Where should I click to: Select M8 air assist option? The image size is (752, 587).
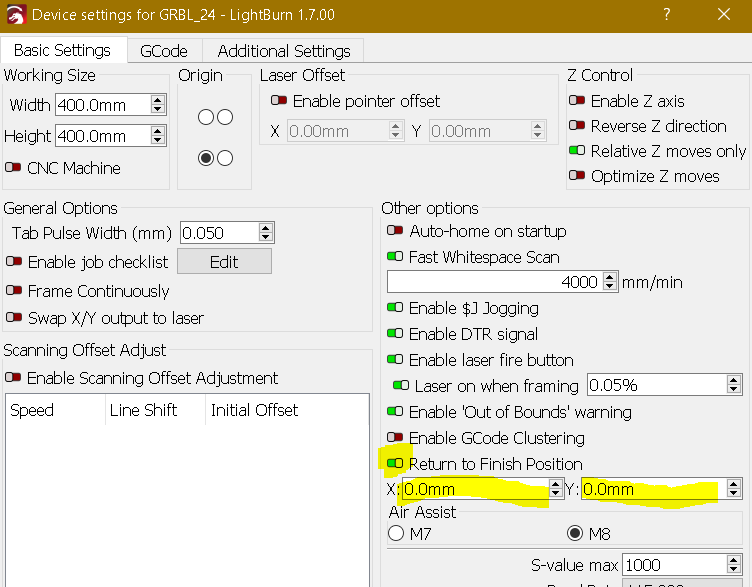(575, 533)
